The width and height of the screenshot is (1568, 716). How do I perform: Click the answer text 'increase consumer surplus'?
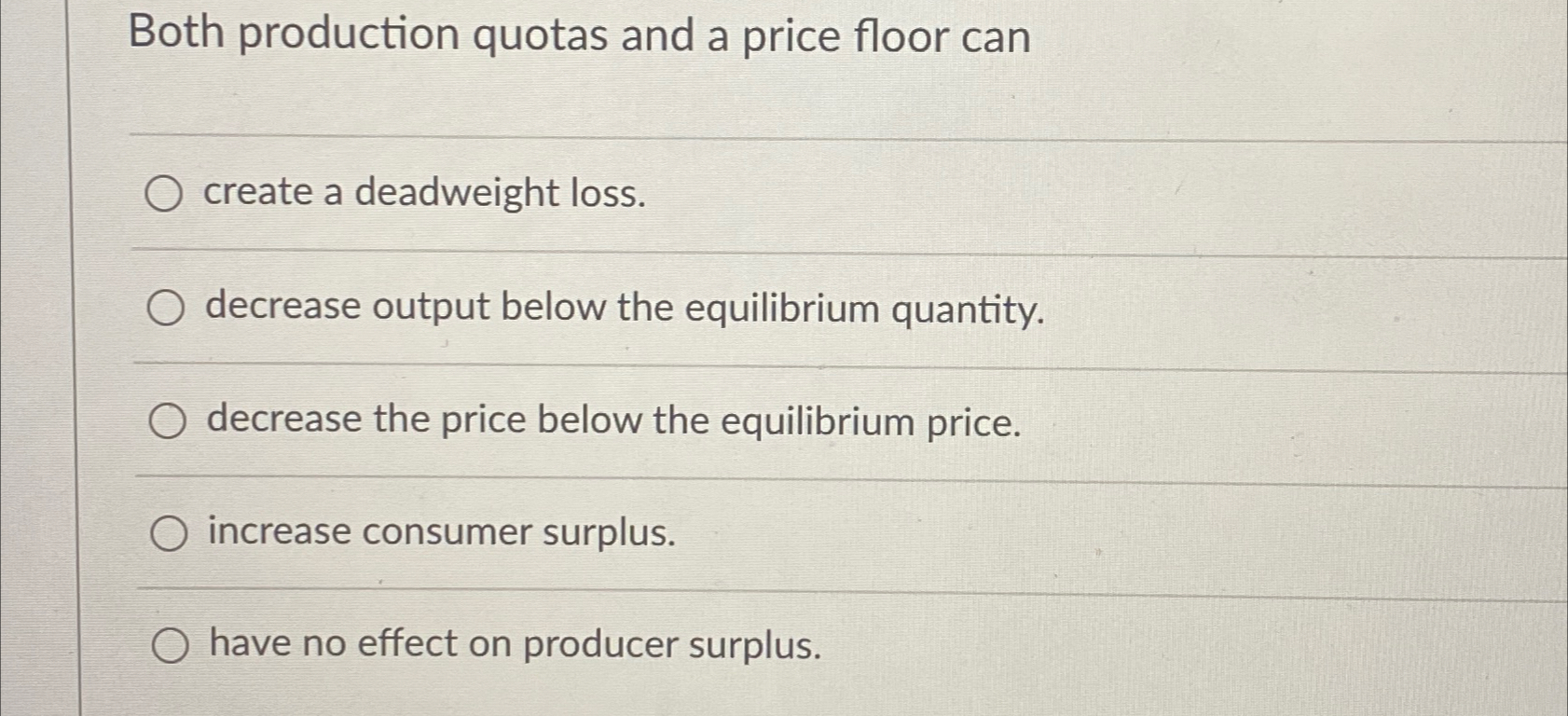pos(440,532)
